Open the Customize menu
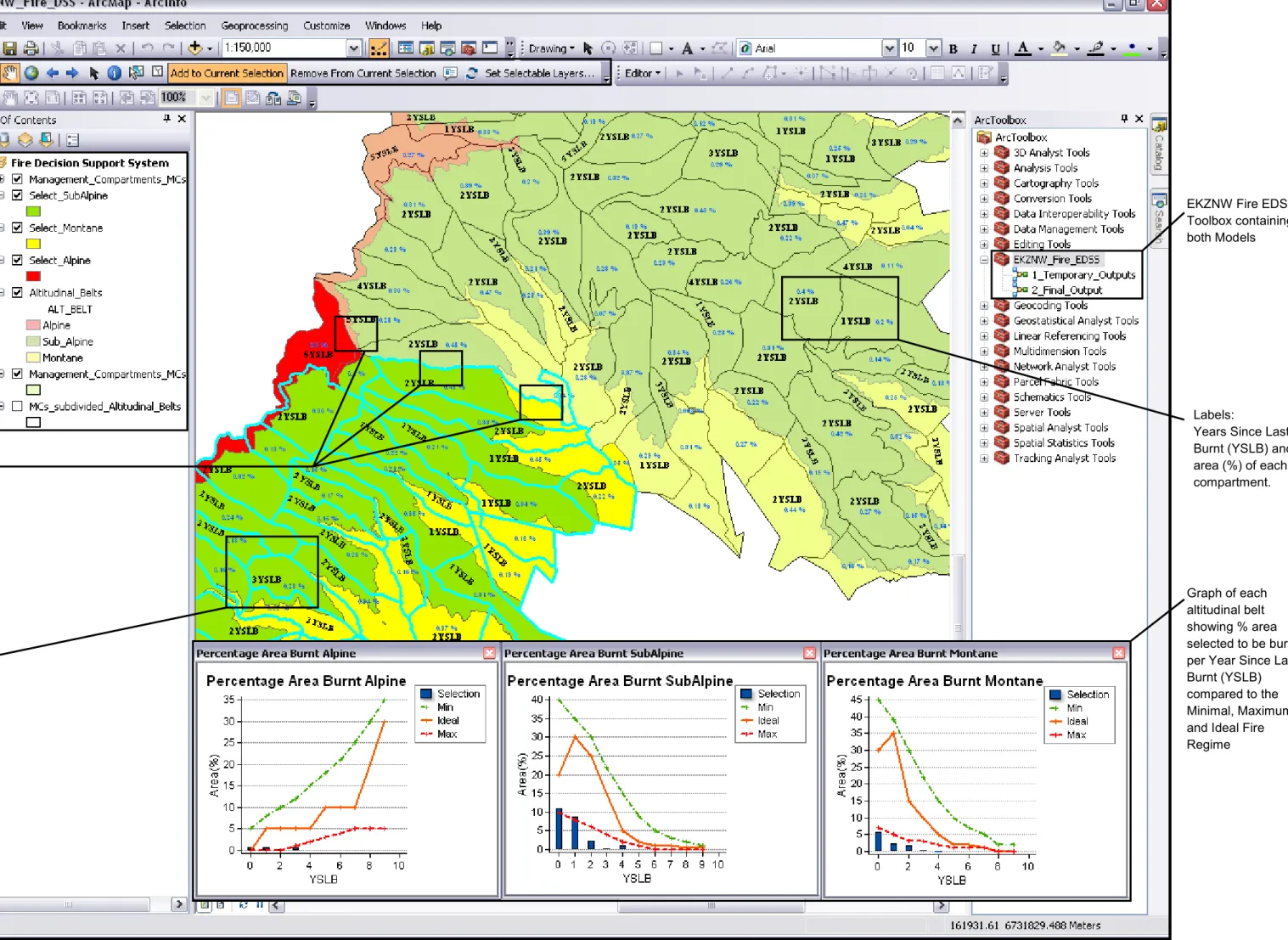1288x940 pixels. pos(327,25)
